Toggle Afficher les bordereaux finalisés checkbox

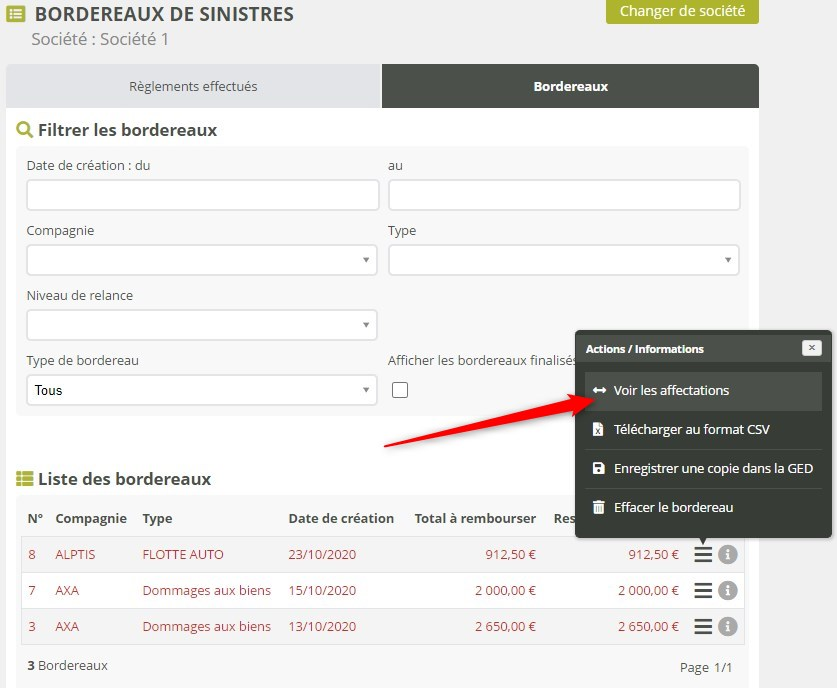pyautogui.click(x=400, y=390)
